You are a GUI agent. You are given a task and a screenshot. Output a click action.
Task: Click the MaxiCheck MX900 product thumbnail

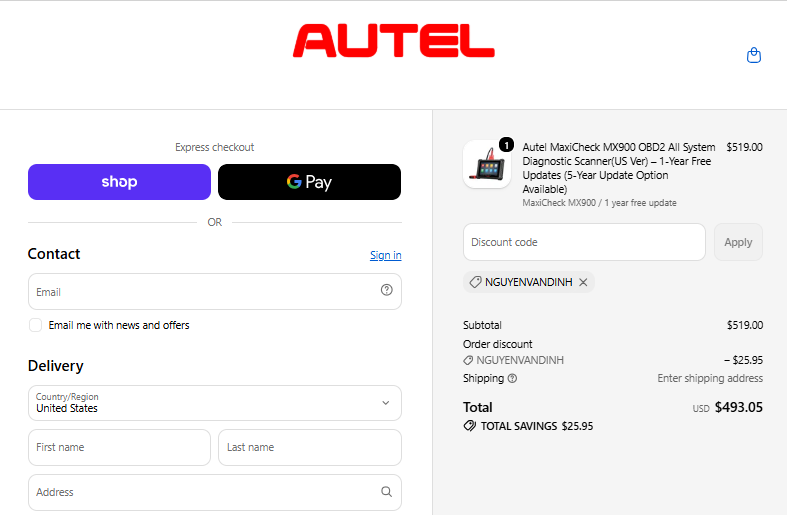click(x=487, y=164)
